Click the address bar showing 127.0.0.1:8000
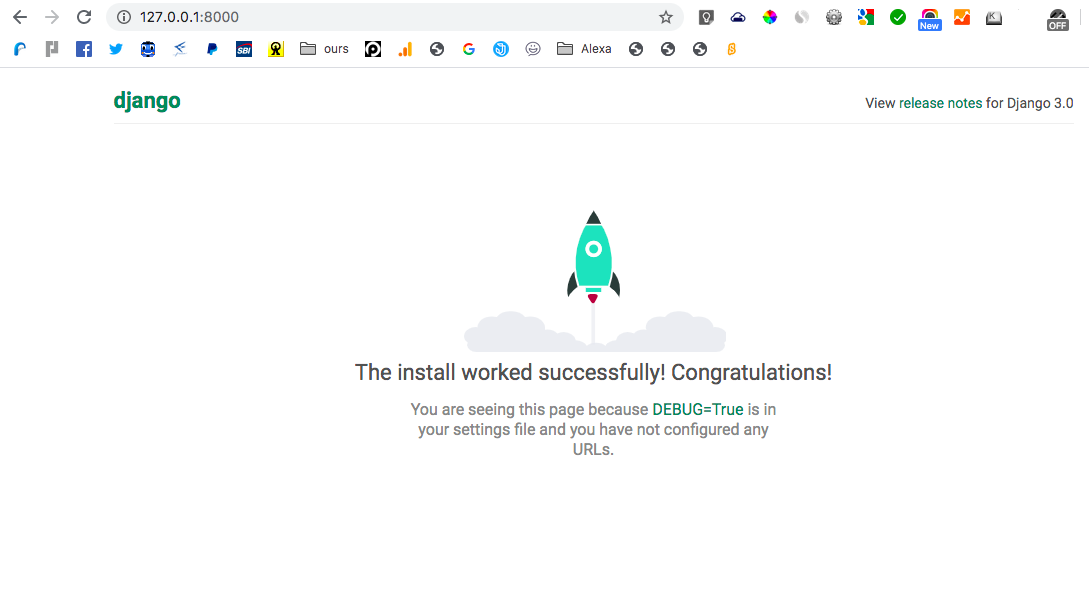 pos(394,17)
